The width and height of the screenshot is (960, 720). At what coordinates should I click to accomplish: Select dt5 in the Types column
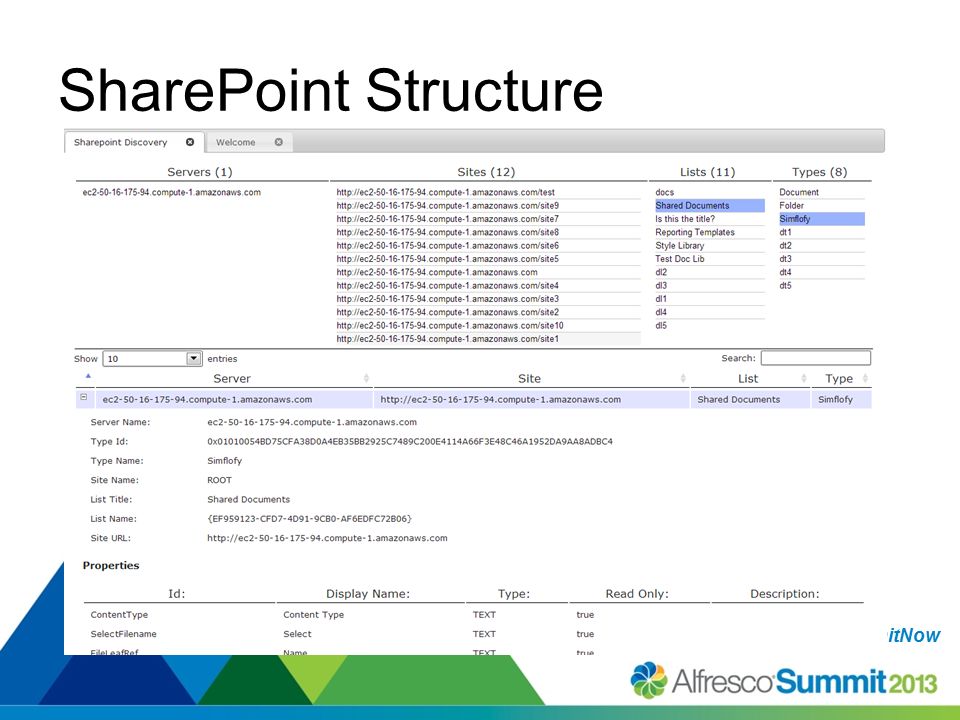pos(786,286)
